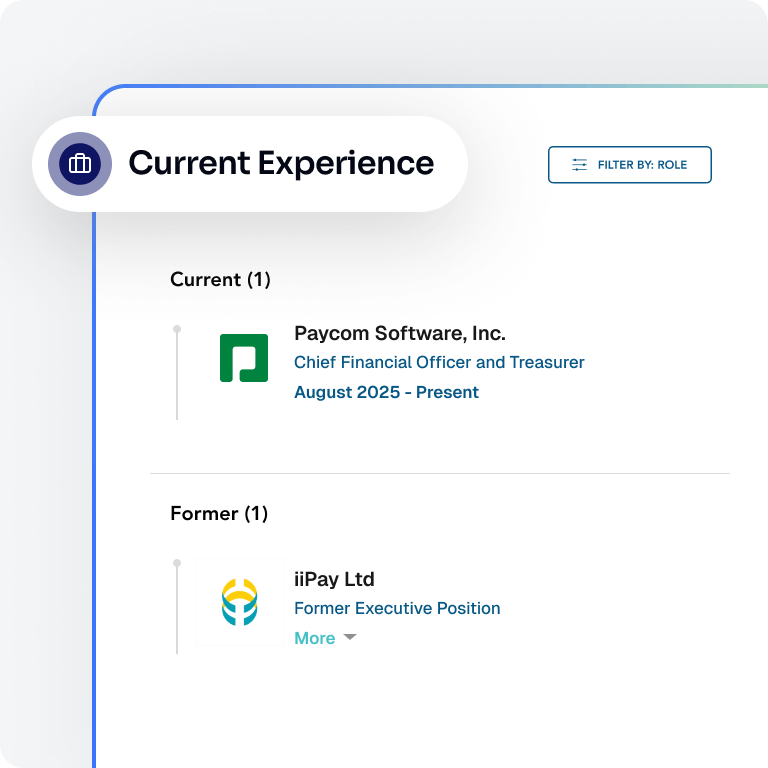Click the filter sliders icon
Image resolution: width=768 pixels, height=768 pixels.
tap(579, 165)
